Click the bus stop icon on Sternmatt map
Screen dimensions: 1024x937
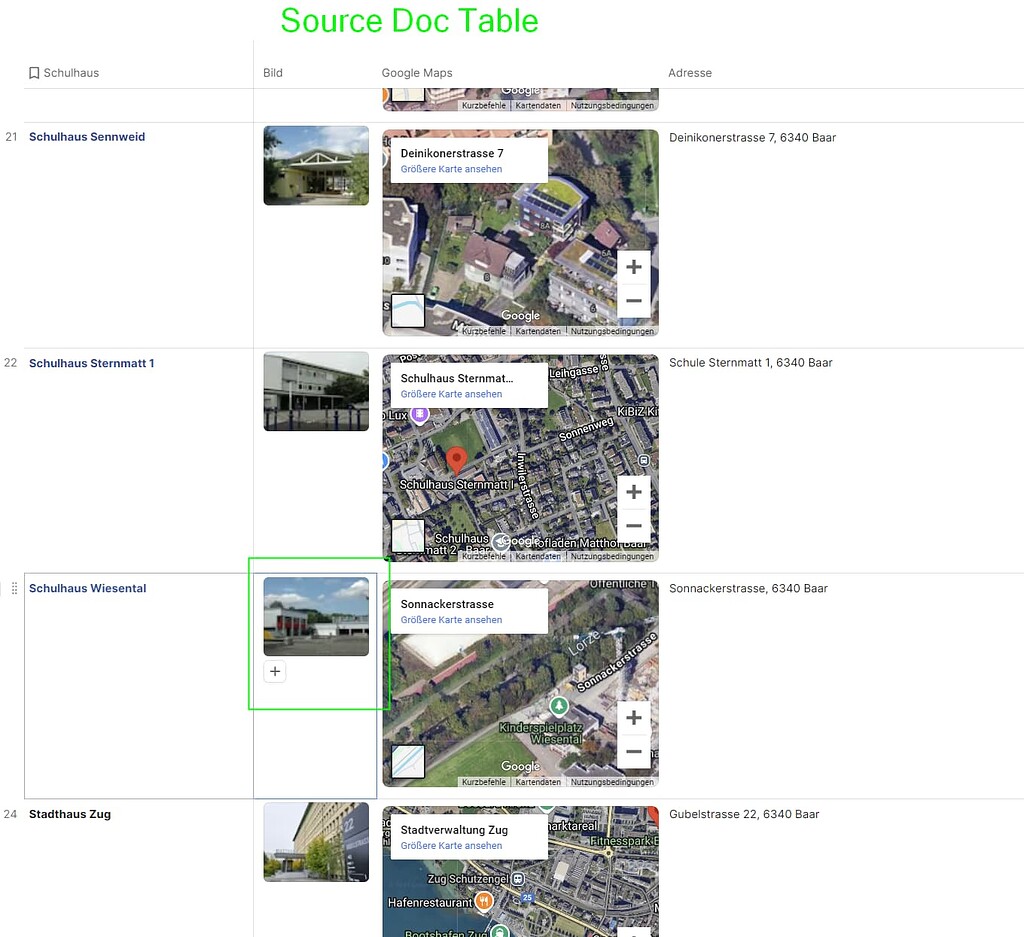pyautogui.click(x=643, y=460)
